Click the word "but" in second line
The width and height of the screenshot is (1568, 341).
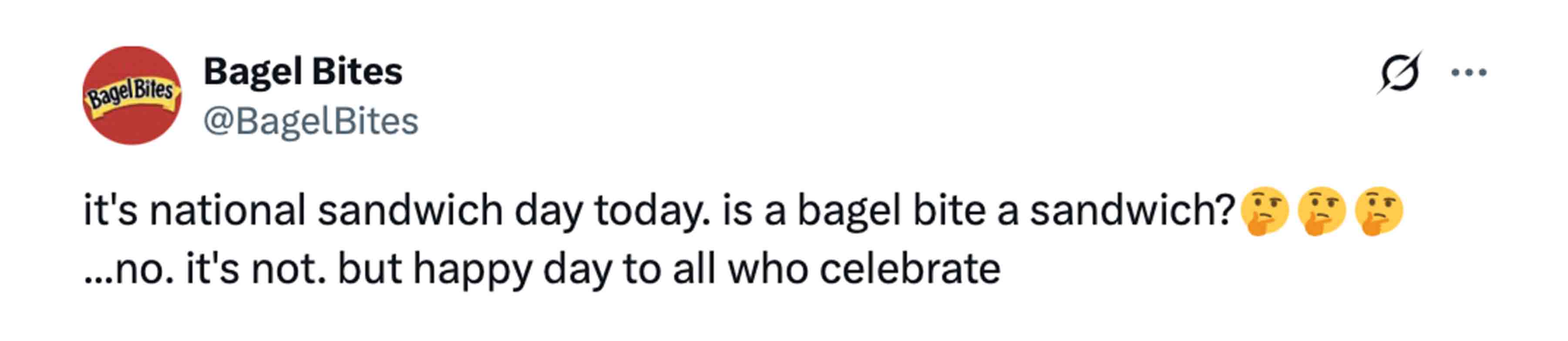tap(370, 269)
